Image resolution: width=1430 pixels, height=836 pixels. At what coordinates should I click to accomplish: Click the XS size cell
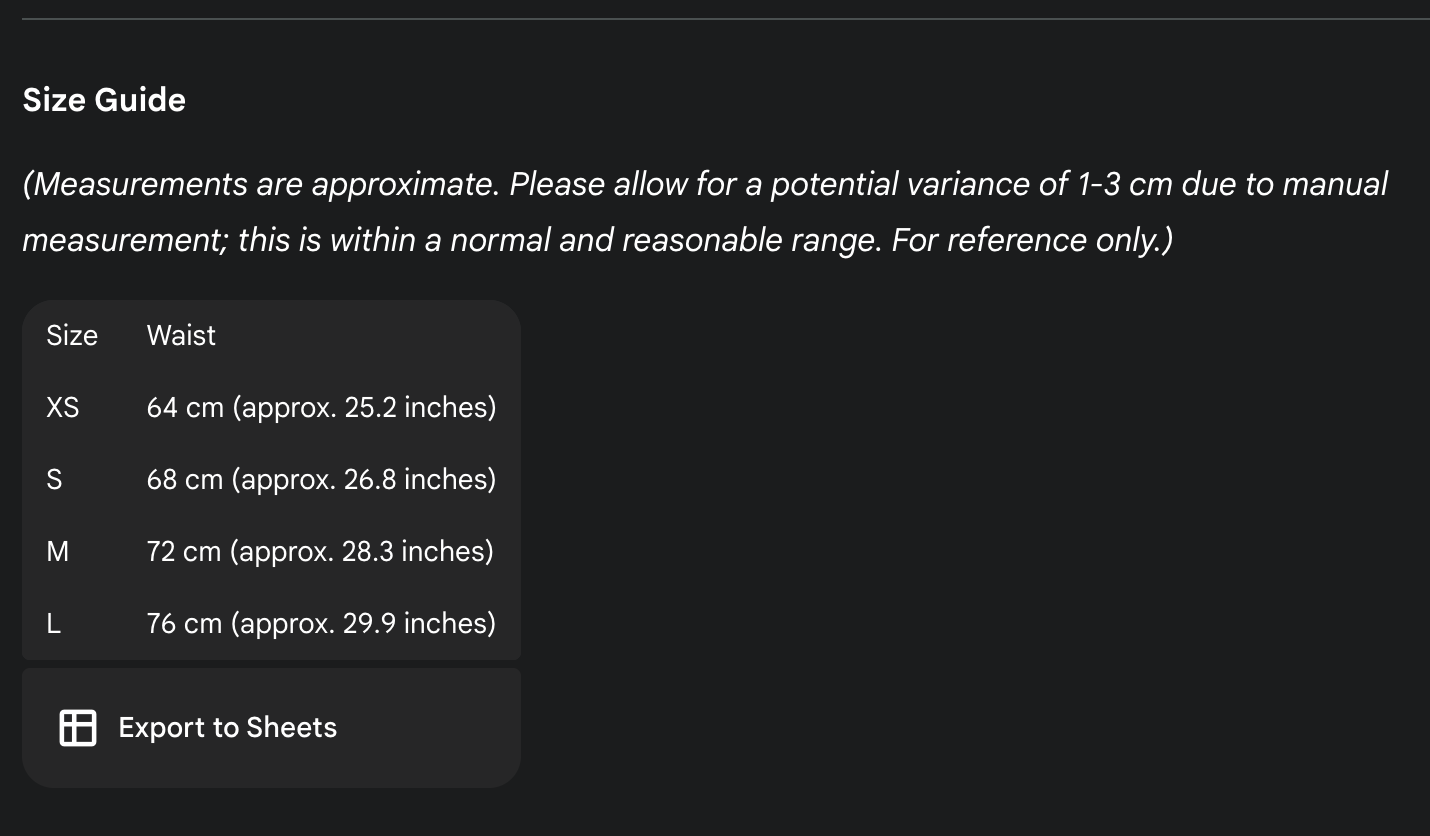[x=62, y=408]
